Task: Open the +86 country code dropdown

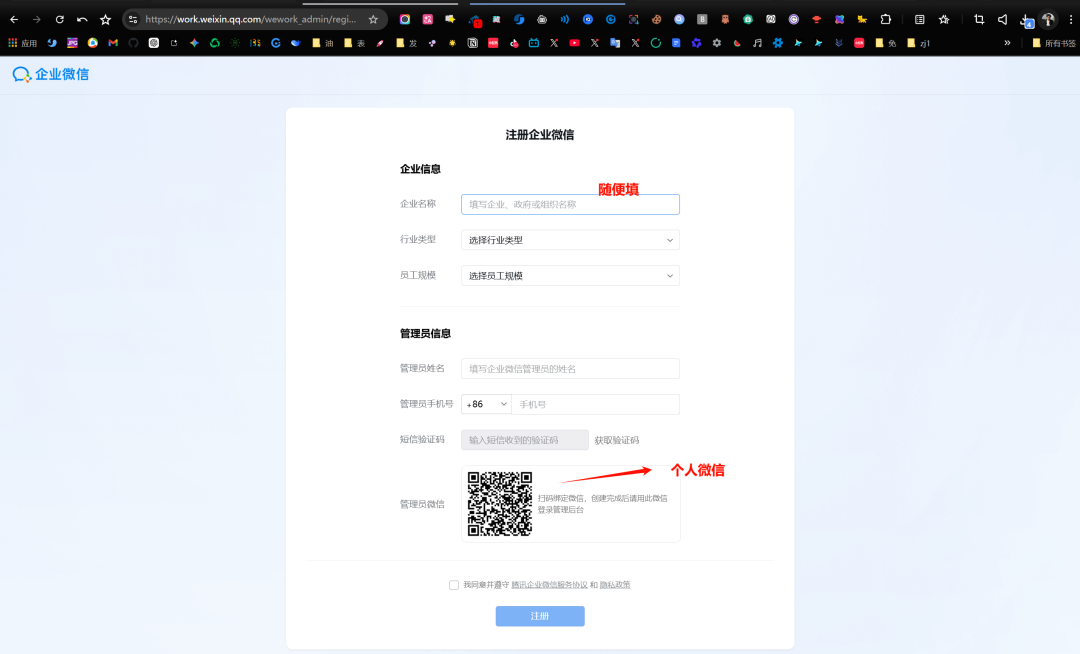Action: (x=486, y=404)
